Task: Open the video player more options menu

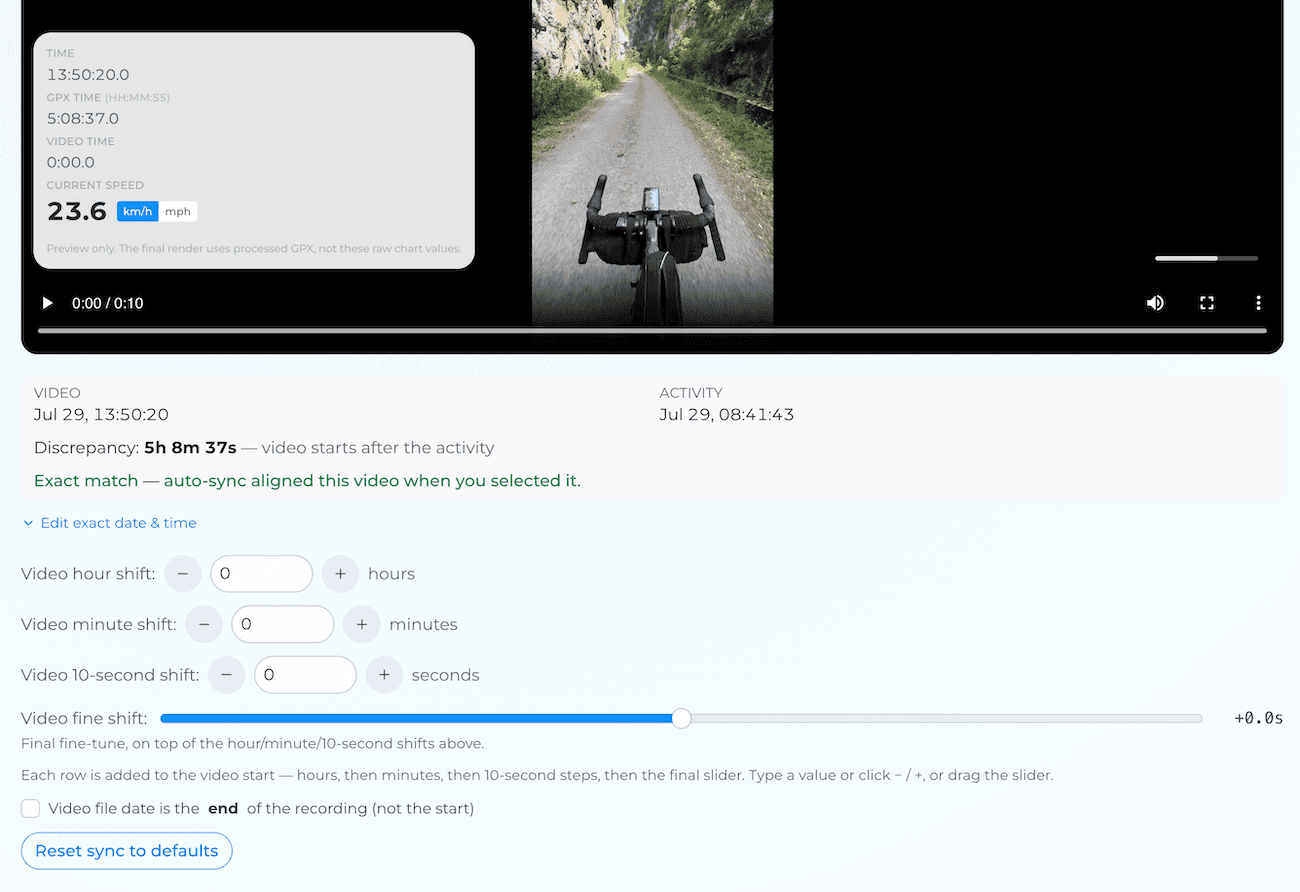Action: [x=1258, y=303]
